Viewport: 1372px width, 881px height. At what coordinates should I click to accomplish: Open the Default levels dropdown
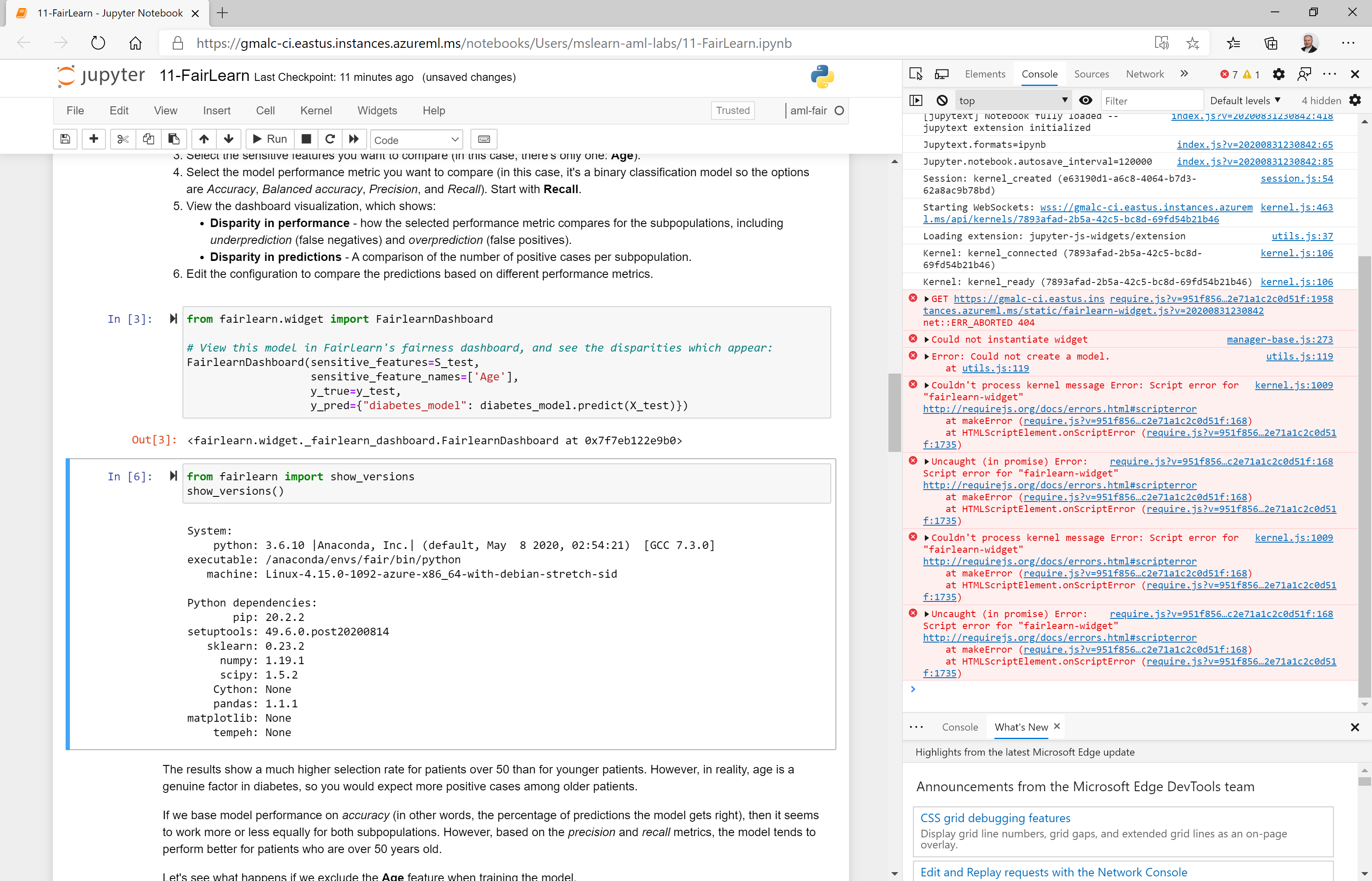coord(1245,100)
